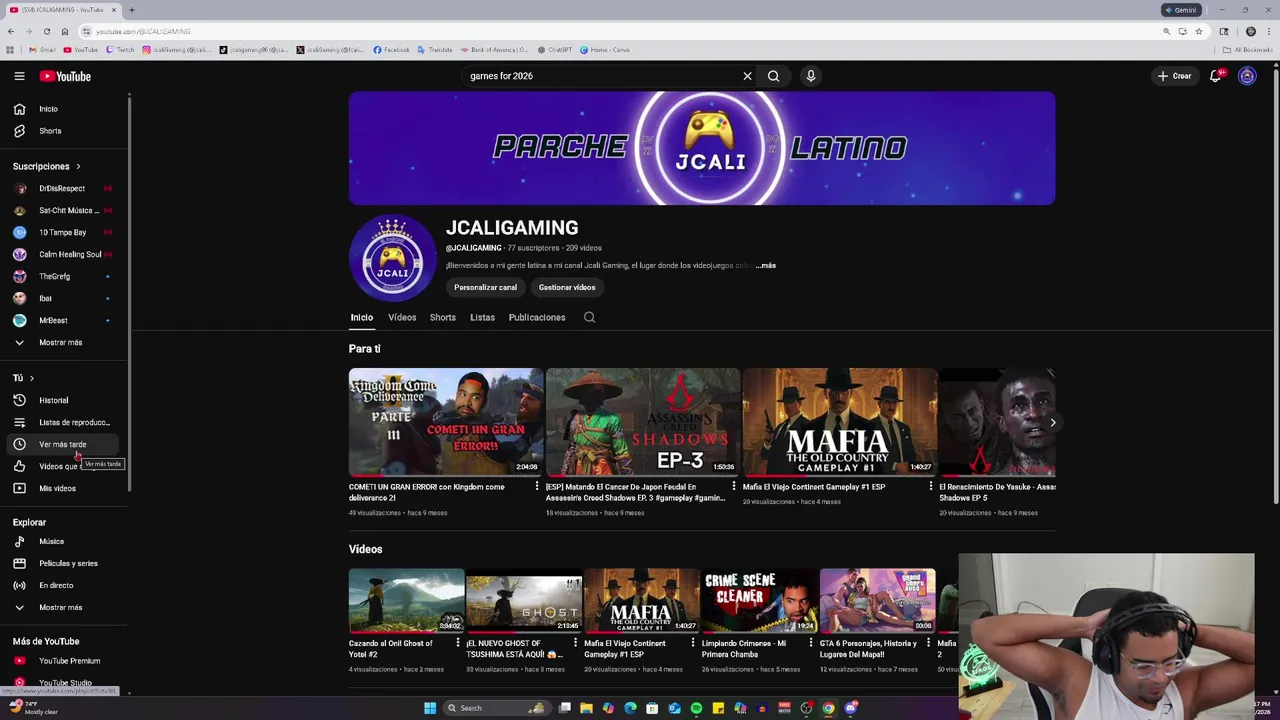Image resolution: width=1280 pixels, height=720 pixels.
Task: Open Películas y series in sidebar
Action: point(64,563)
